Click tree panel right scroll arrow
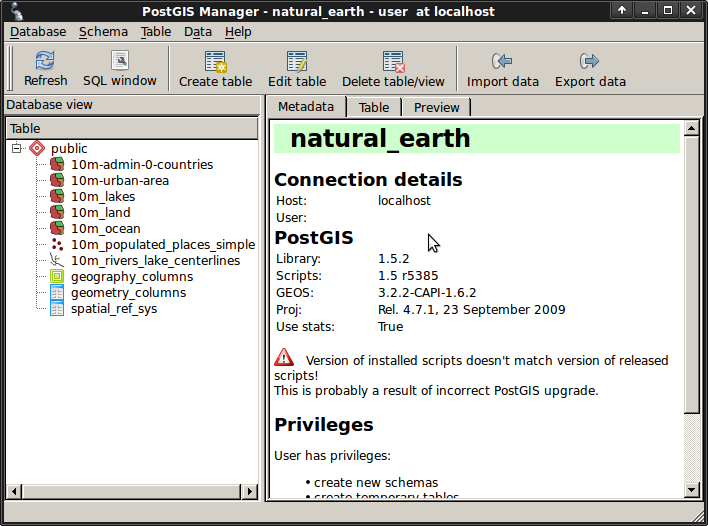This screenshot has height=526, width=708. point(250,491)
